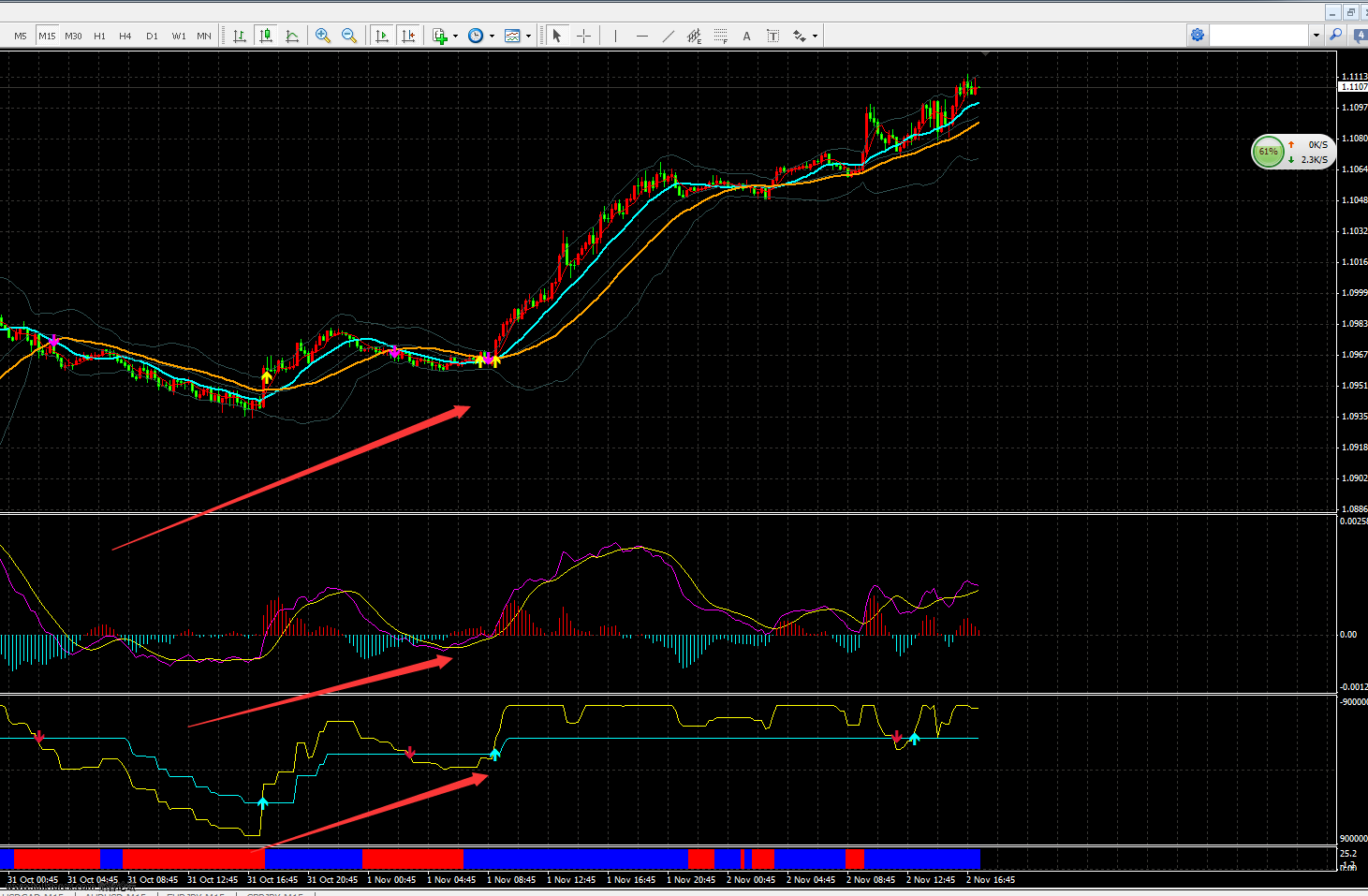Image resolution: width=1368 pixels, height=896 pixels.
Task: Zoom in on the chart
Action: tap(323, 36)
